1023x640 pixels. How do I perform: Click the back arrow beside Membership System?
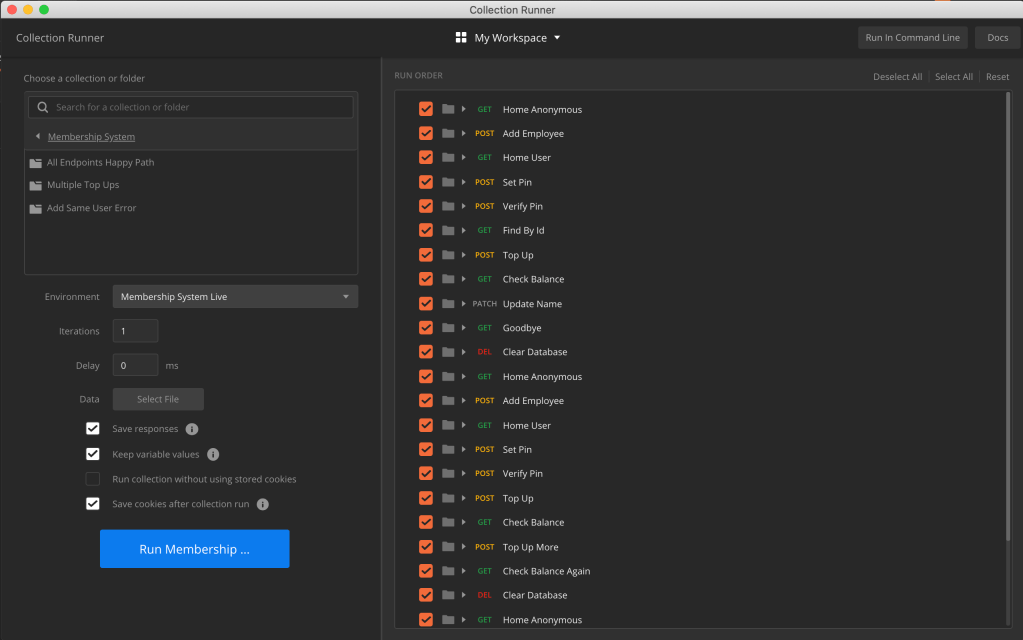(38, 137)
